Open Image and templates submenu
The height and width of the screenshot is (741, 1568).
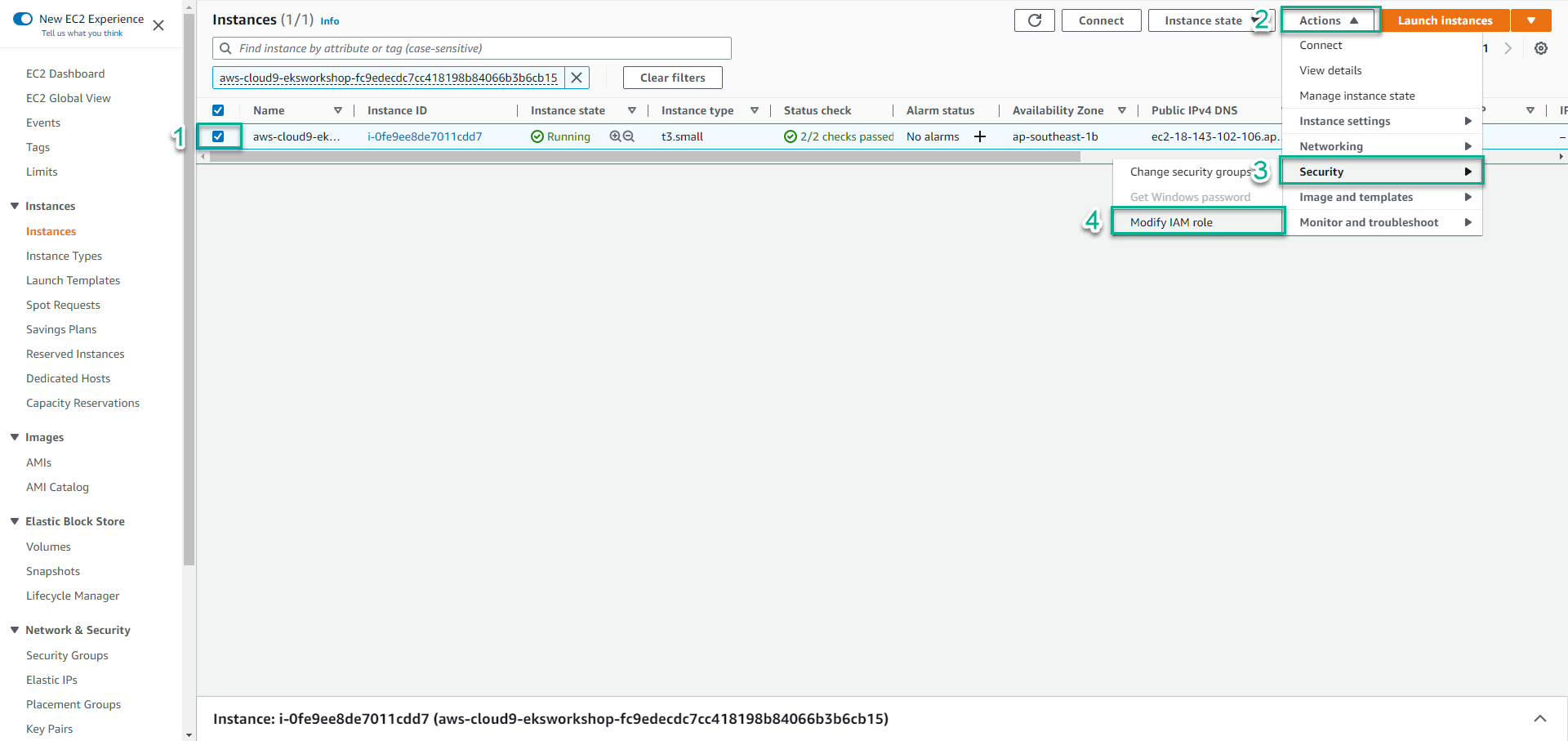(1382, 197)
